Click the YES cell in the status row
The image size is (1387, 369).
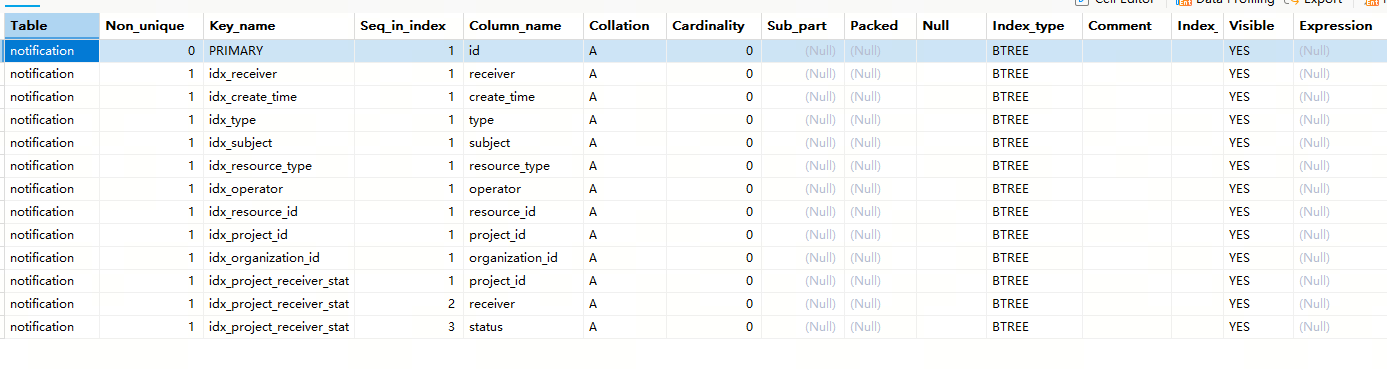(x=1257, y=326)
